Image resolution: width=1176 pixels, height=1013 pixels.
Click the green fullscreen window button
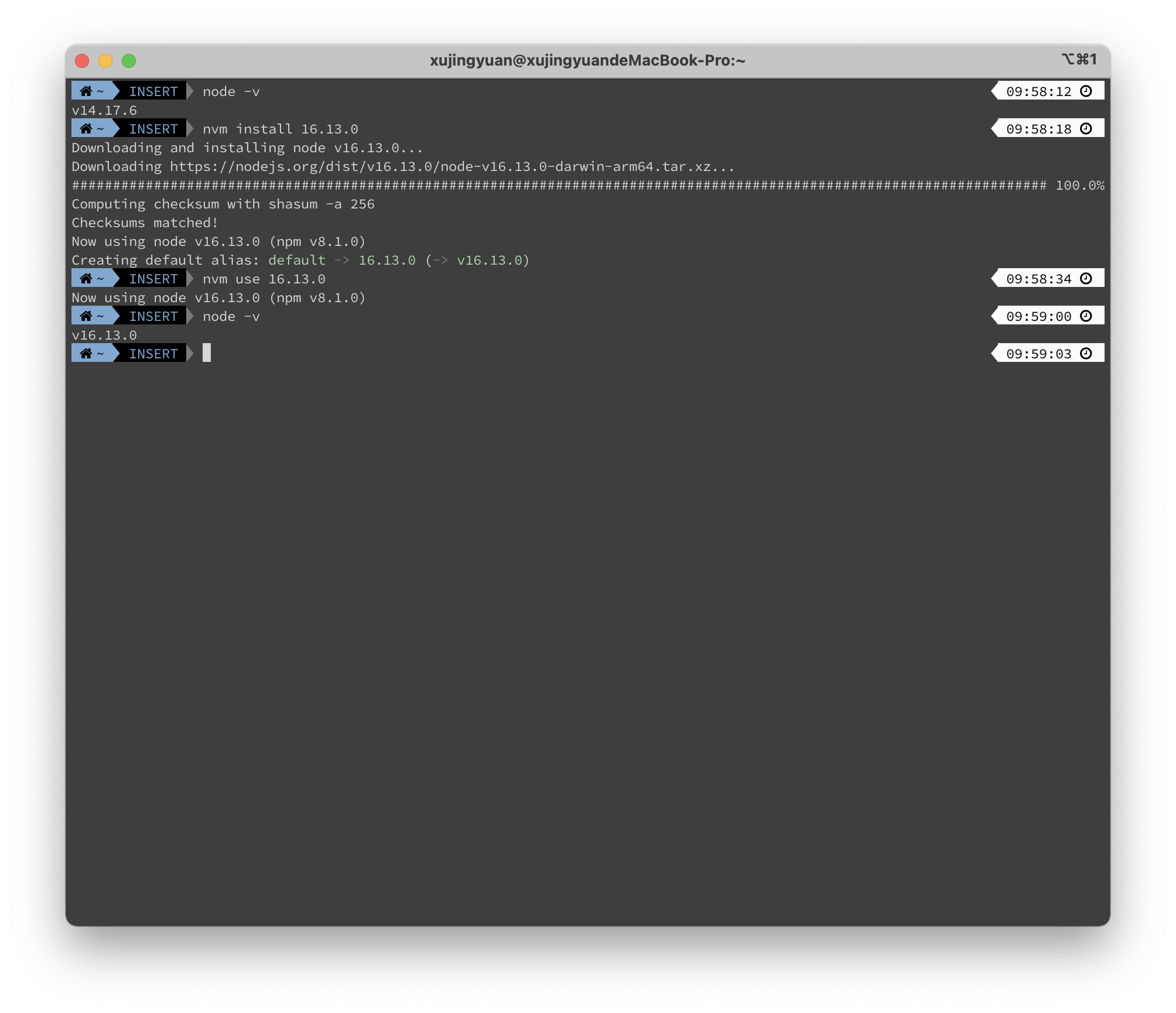click(x=129, y=61)
